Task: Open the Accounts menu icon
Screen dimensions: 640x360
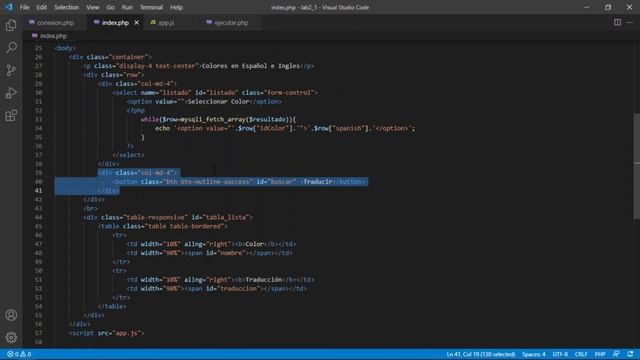Action: click(11, 315)
